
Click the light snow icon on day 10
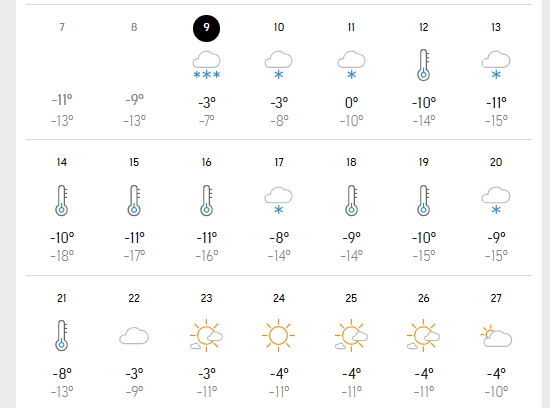279,65
